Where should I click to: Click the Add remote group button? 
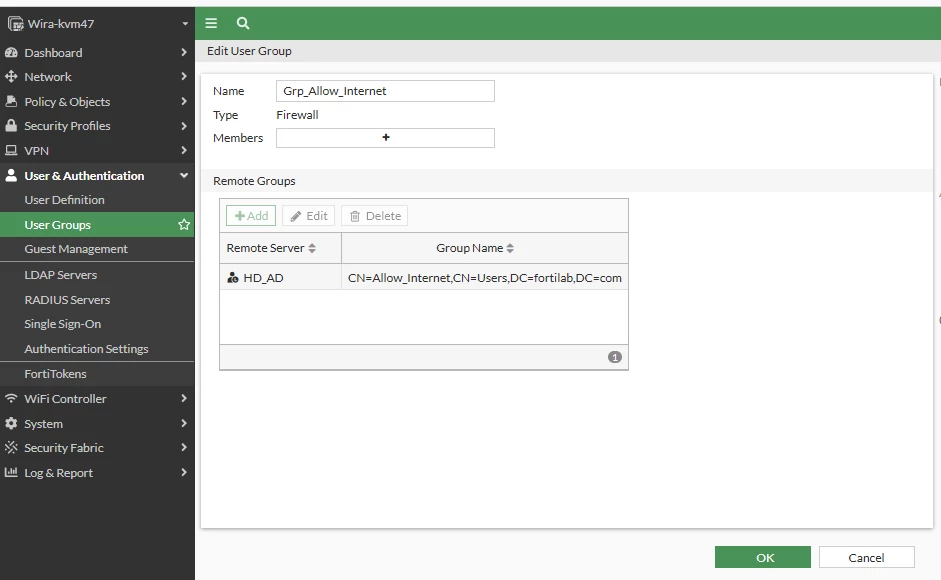click(x=251, y=216)
